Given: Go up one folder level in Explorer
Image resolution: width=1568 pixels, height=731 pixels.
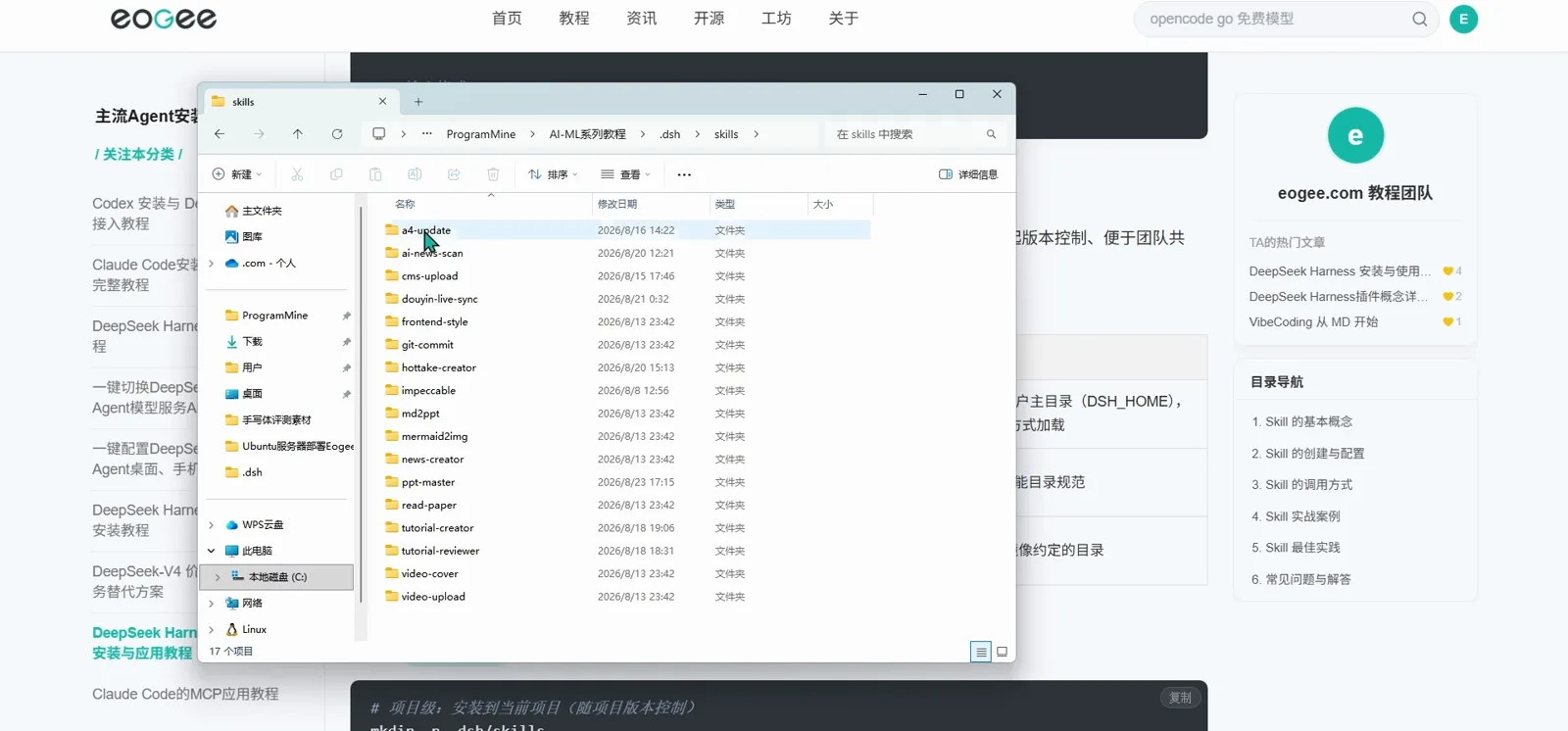Looking at the screenshot, I should 298,134.
